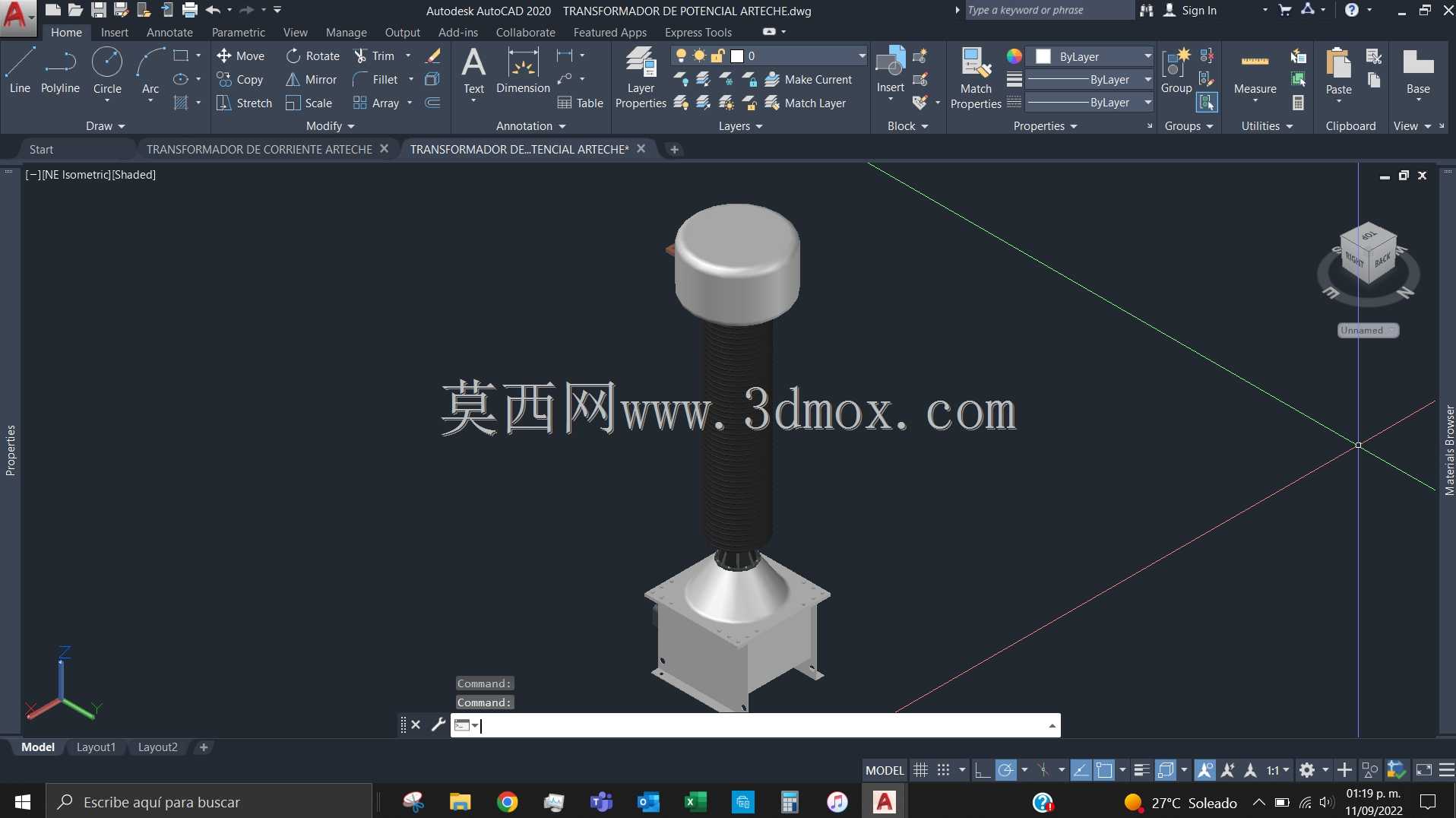The width and height of the screenshot is (1456, 818).
Task: Click the object color wheel icon
Action: [1014, 56]
